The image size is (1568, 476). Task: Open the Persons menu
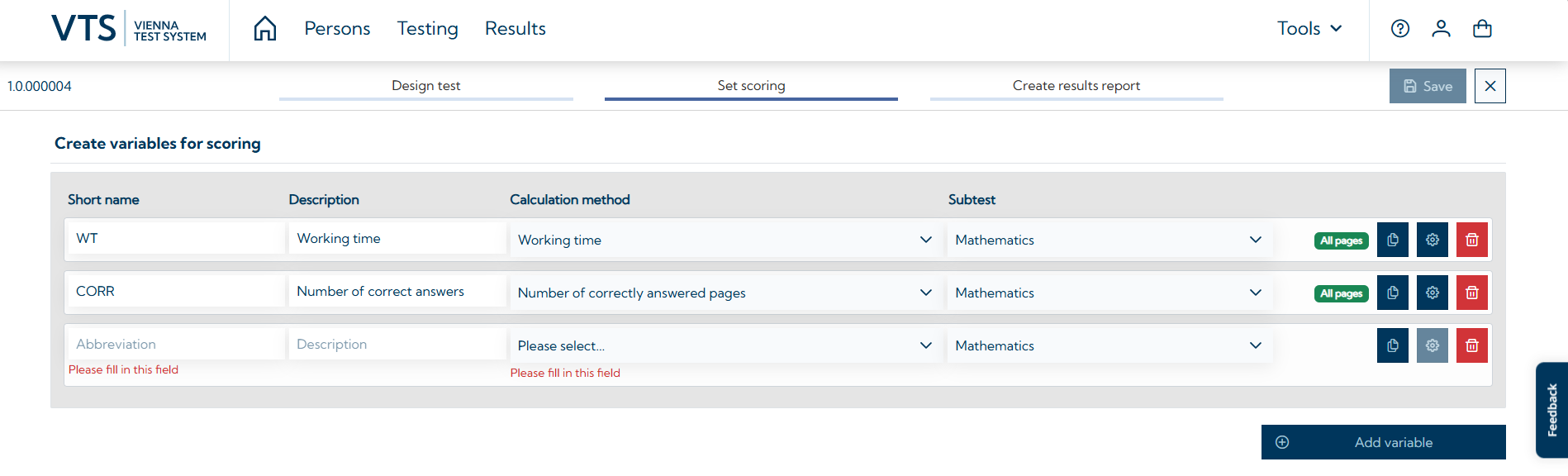click(337, 29)
